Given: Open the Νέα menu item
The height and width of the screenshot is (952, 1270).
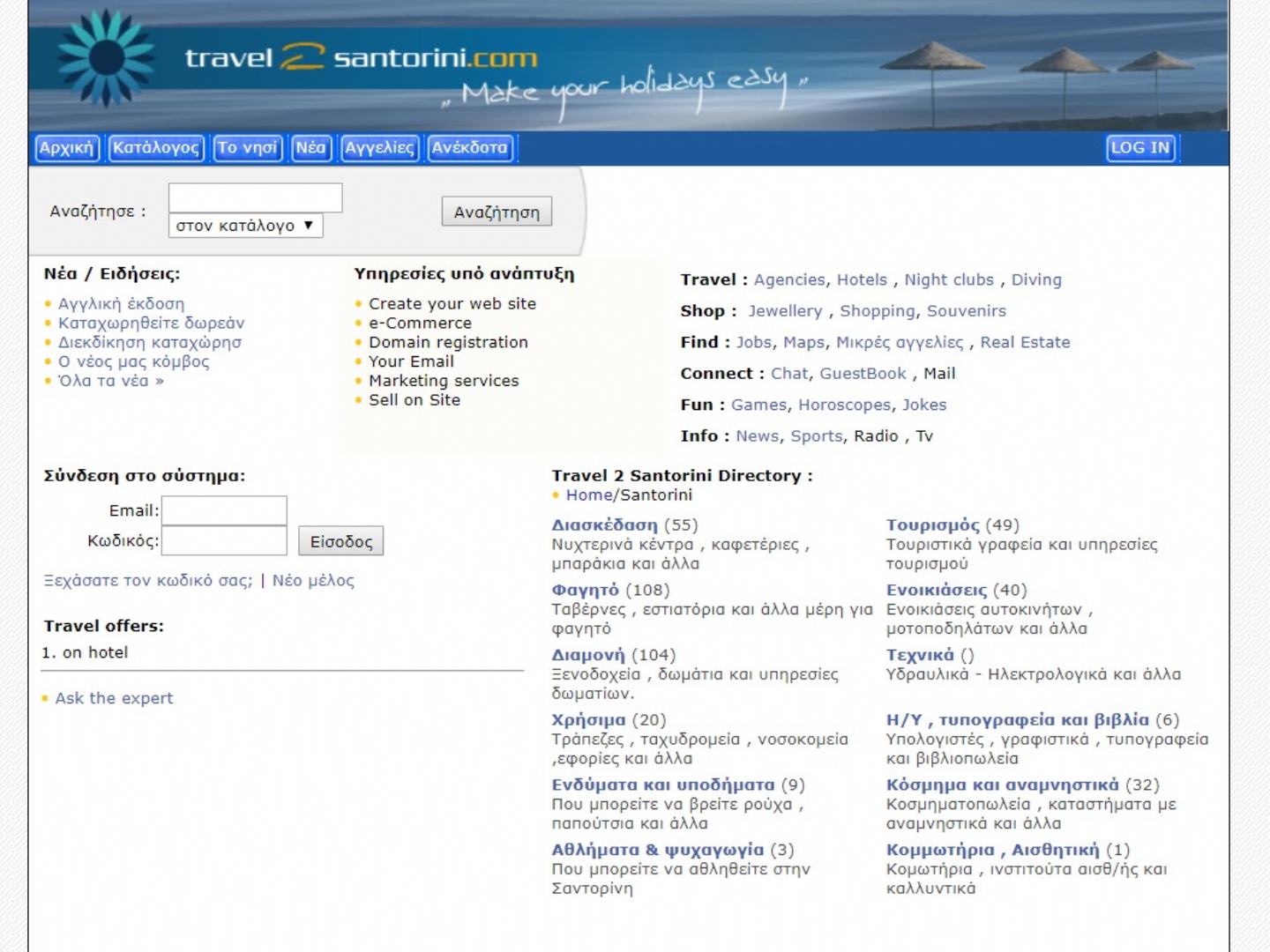Looking at the screenshot, I should [x=310, y=148].
